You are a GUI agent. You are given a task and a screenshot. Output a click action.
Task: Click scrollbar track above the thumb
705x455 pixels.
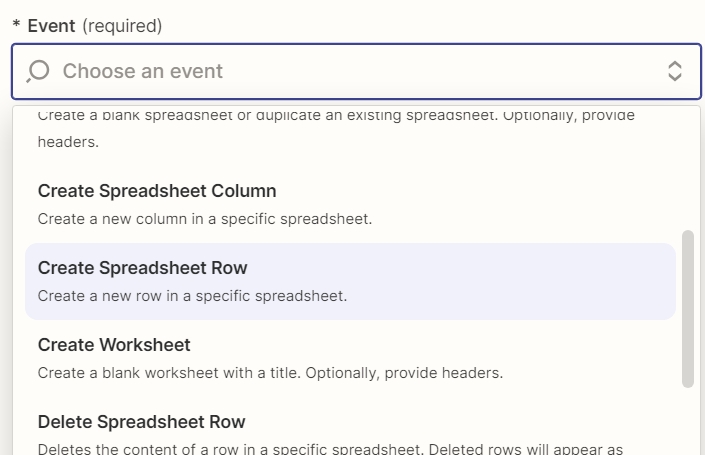coord(687,169)
